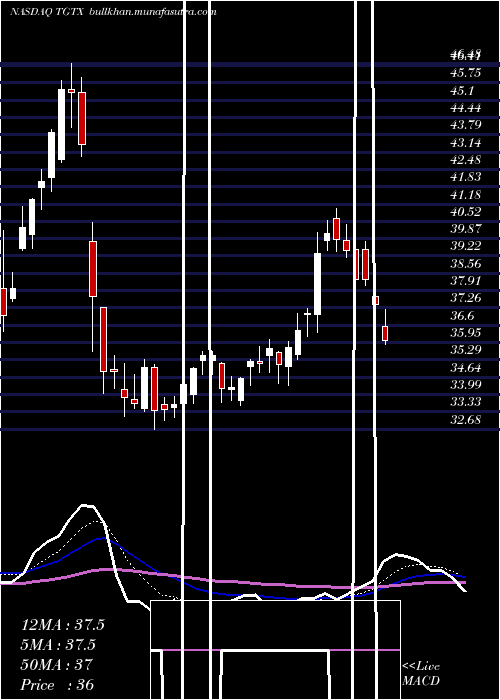
Task: Select the 32.68 price axis label
Action: pos(466,420)
